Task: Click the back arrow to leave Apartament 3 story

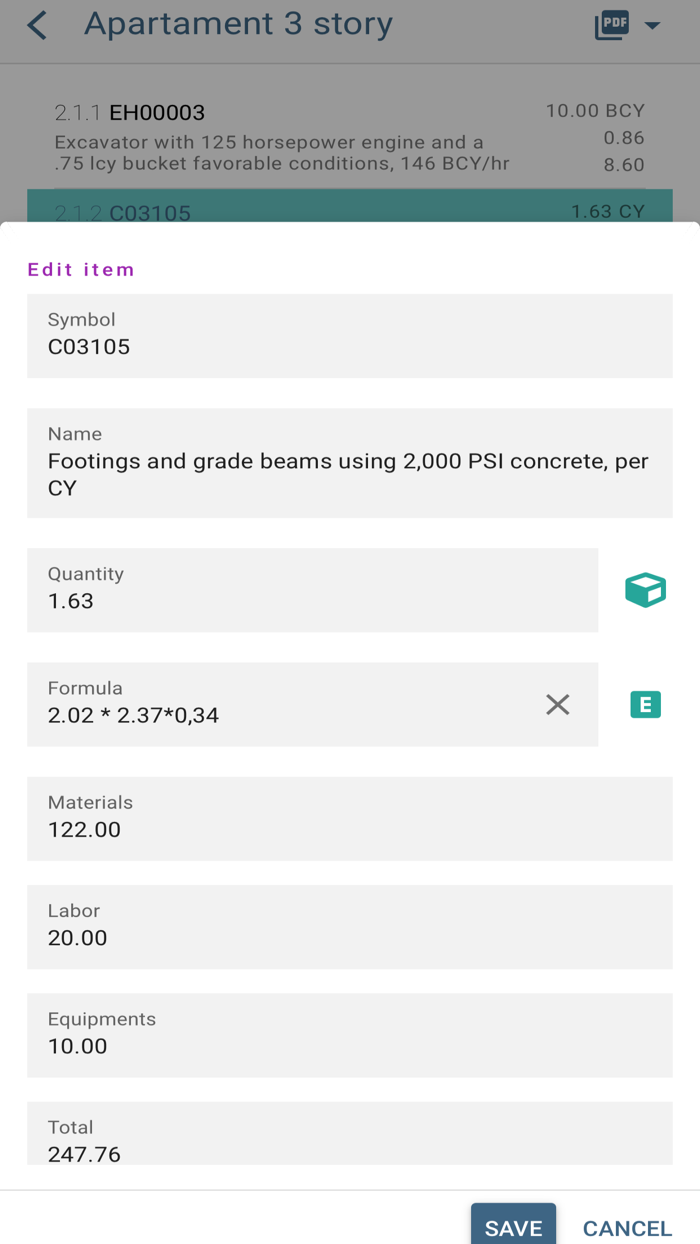Action: [x=36, y=25]
